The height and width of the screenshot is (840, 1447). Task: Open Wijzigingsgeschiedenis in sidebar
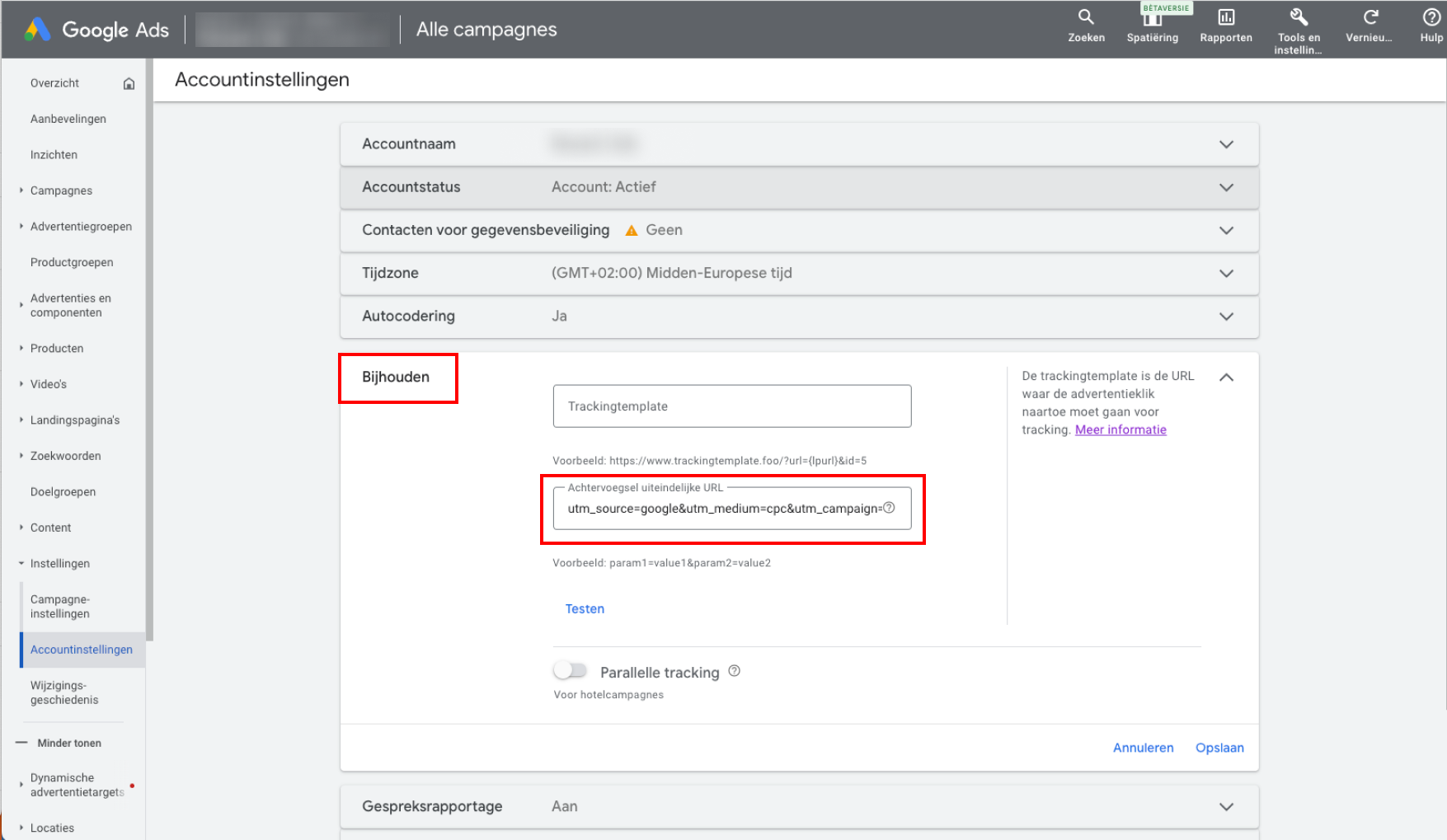click(x=64, y=692)
